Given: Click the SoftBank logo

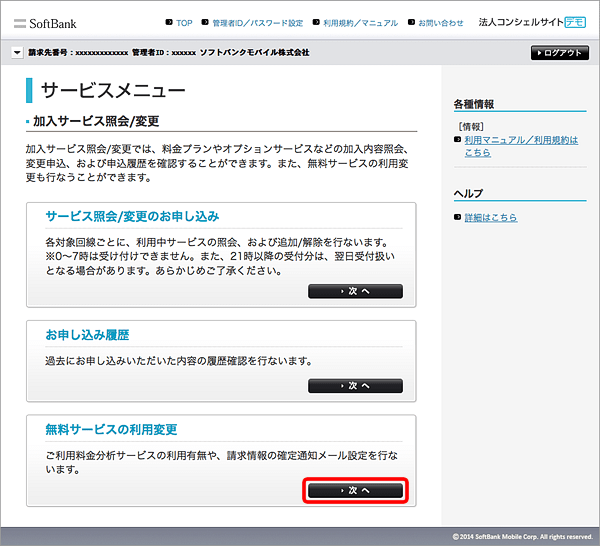Looking at the screenshot, I should click(44, 22).
